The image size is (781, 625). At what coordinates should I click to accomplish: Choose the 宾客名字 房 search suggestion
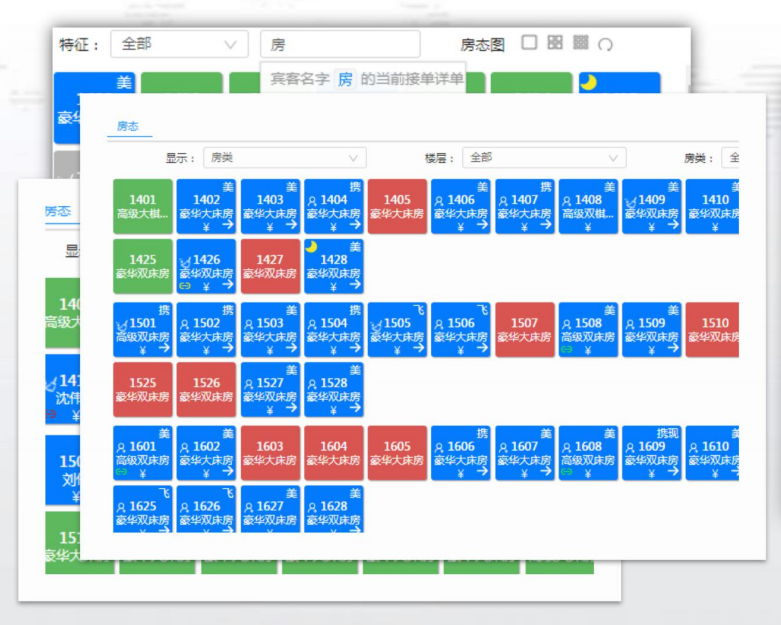tap(366, 79)
